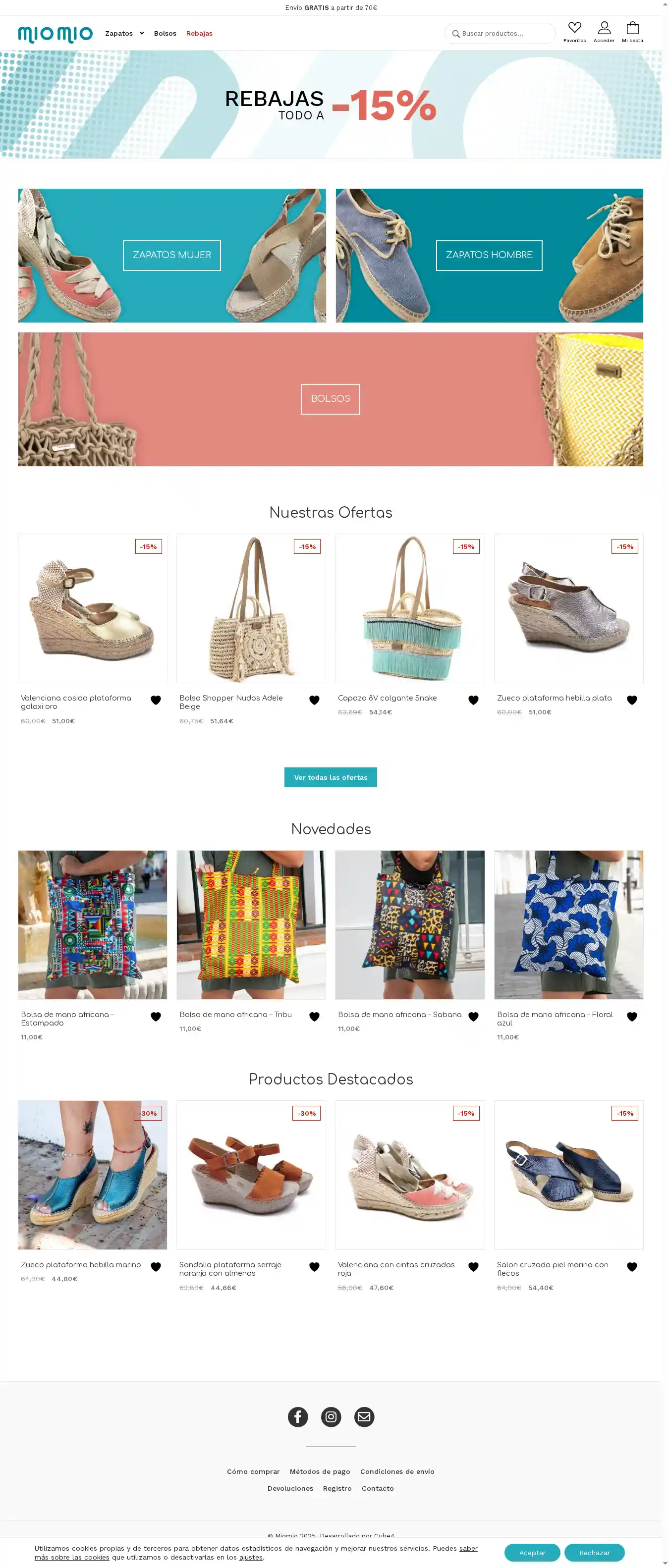Accept cookies with the Aceptar button

coord(532,1553)
